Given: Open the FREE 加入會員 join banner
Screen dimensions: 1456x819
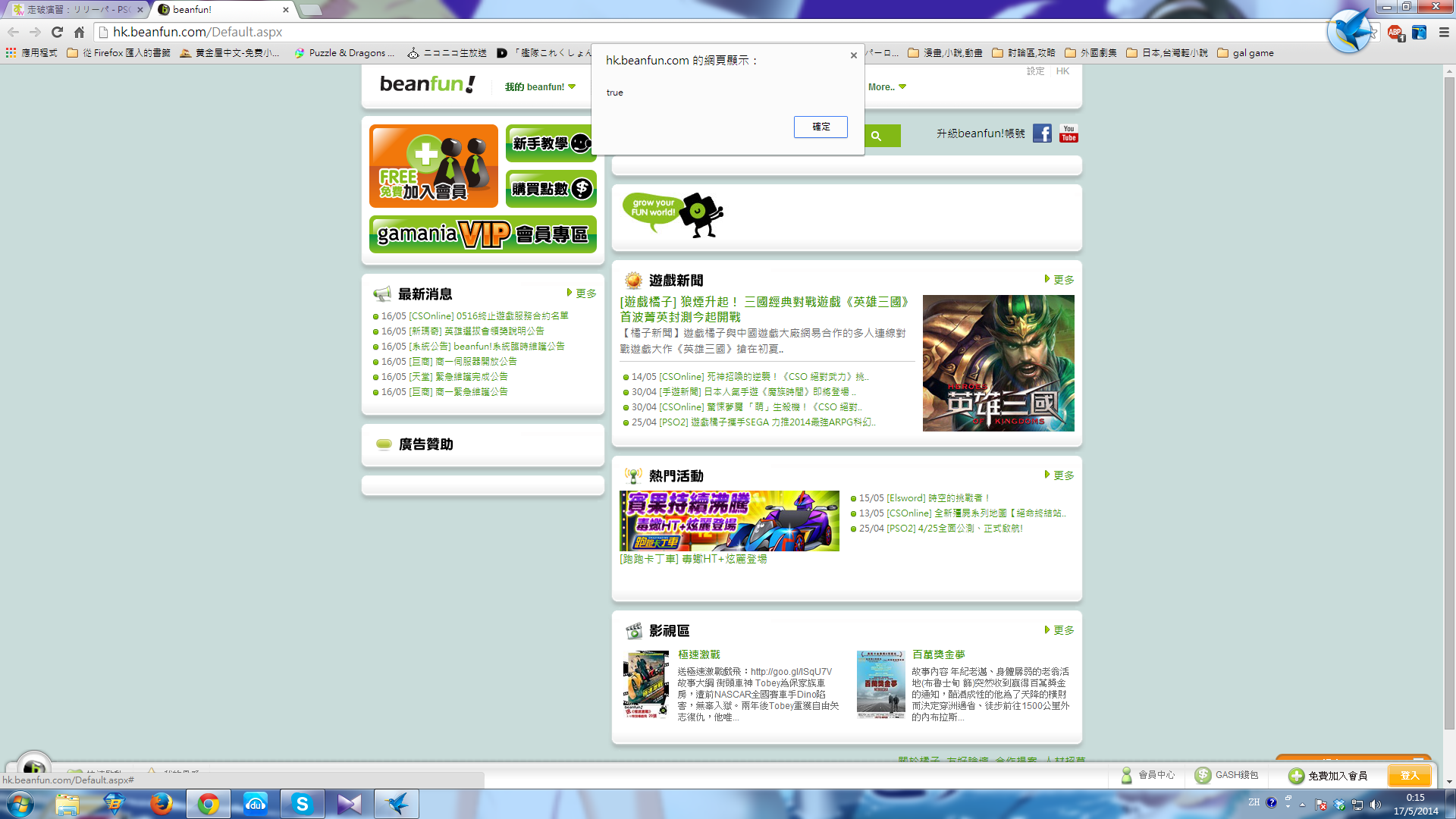Looking at the screenshot, I should [434, 166].
